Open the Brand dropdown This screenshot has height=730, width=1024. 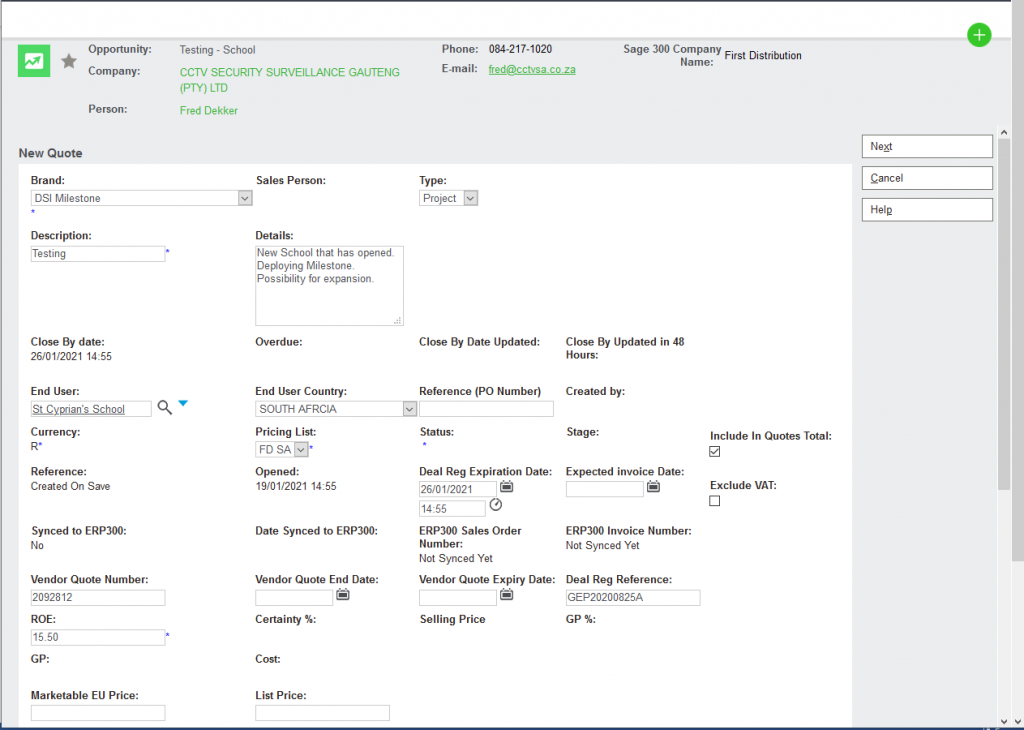point(245,198)
